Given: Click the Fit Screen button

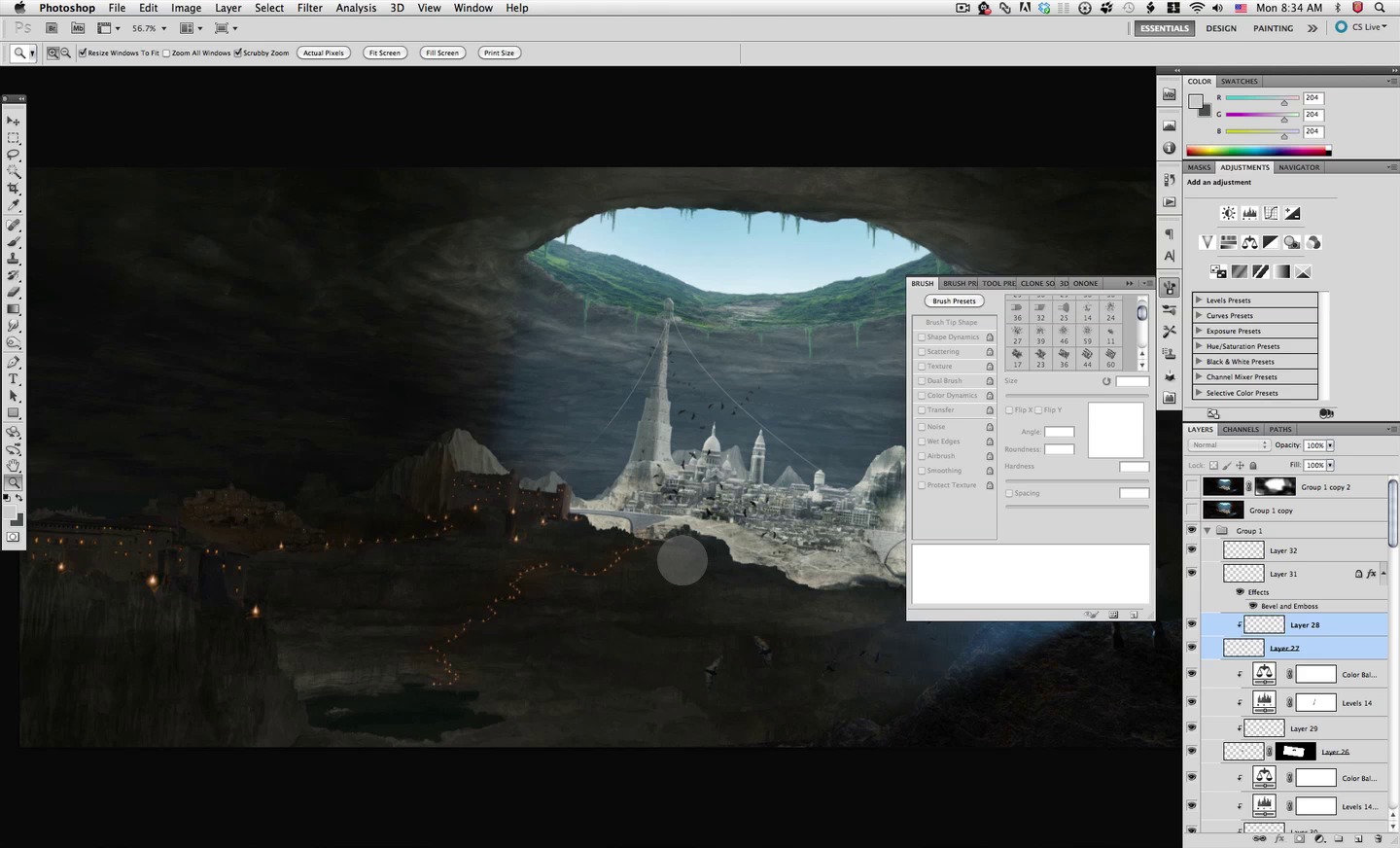Looking at the screenshot, I should [385, 53].
